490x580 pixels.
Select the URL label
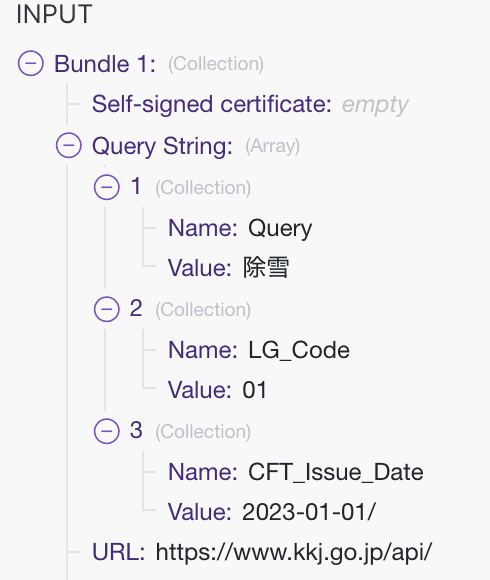tap(118, 552)
